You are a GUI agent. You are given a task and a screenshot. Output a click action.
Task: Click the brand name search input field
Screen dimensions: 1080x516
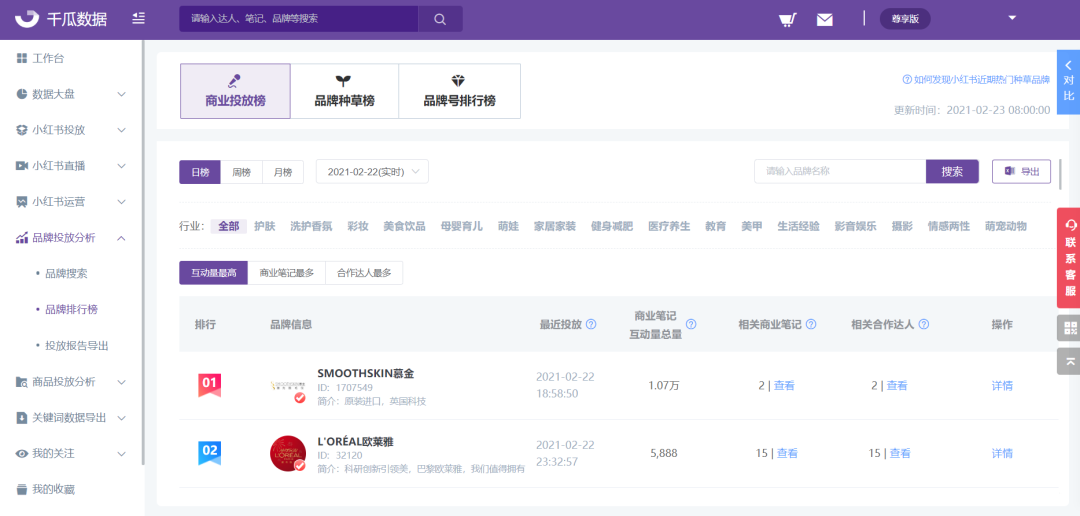pyautogui.click(x=839, y=172)
